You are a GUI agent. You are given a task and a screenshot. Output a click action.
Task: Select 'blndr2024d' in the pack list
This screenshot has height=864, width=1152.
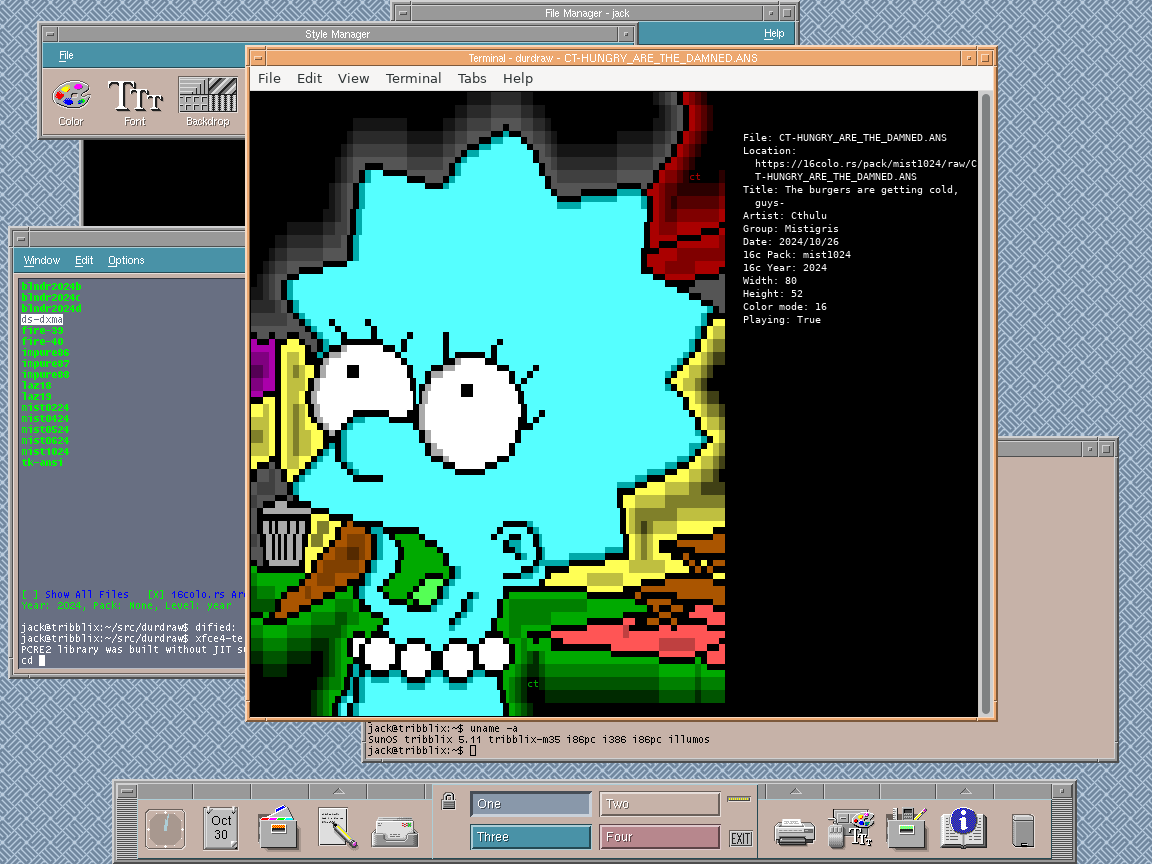click(51, 309)
